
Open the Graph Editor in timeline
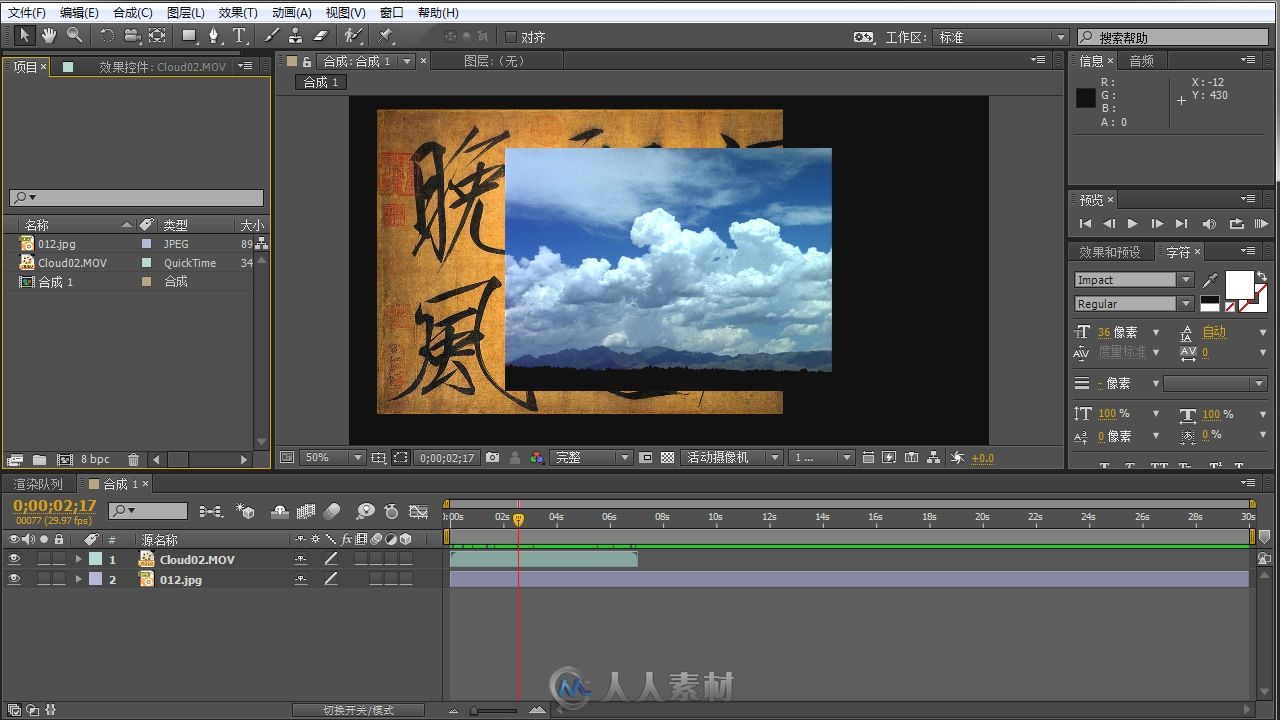pyautogui.click(x=419, y=511)
